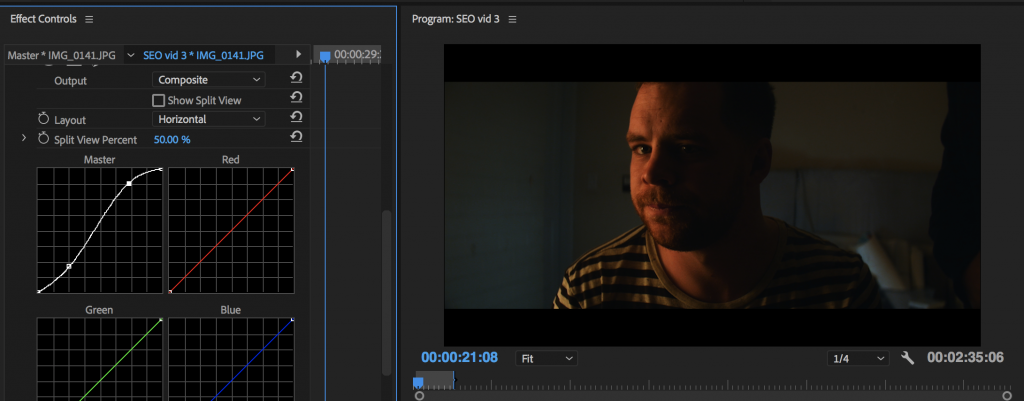Select SEO vid 3 * IMG_0141.JPG tab
This screenshot has height=401, width=1024.
pyautogui.click(x=204, y=56)
